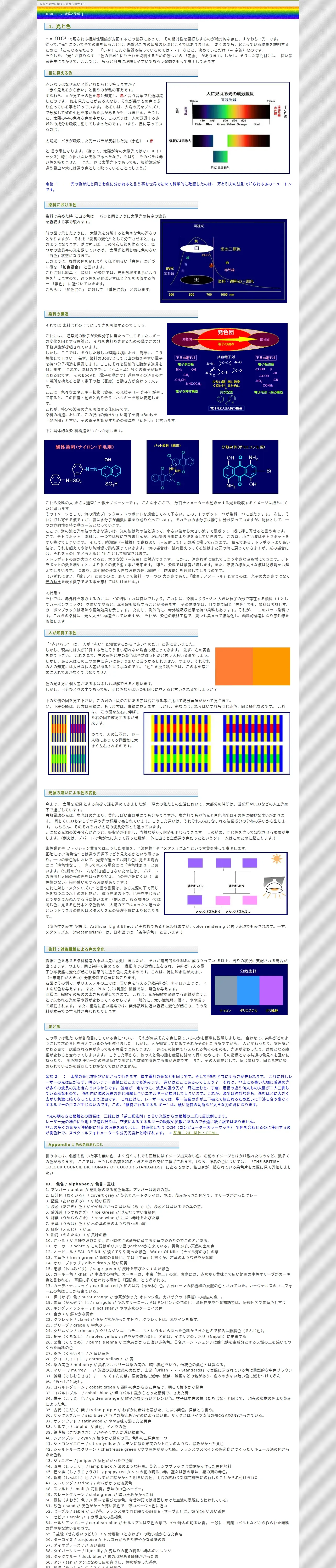The image size is (336, 1568).
Task: Open the '2 繊維と染料' navigation link
Action: point(70,14)
